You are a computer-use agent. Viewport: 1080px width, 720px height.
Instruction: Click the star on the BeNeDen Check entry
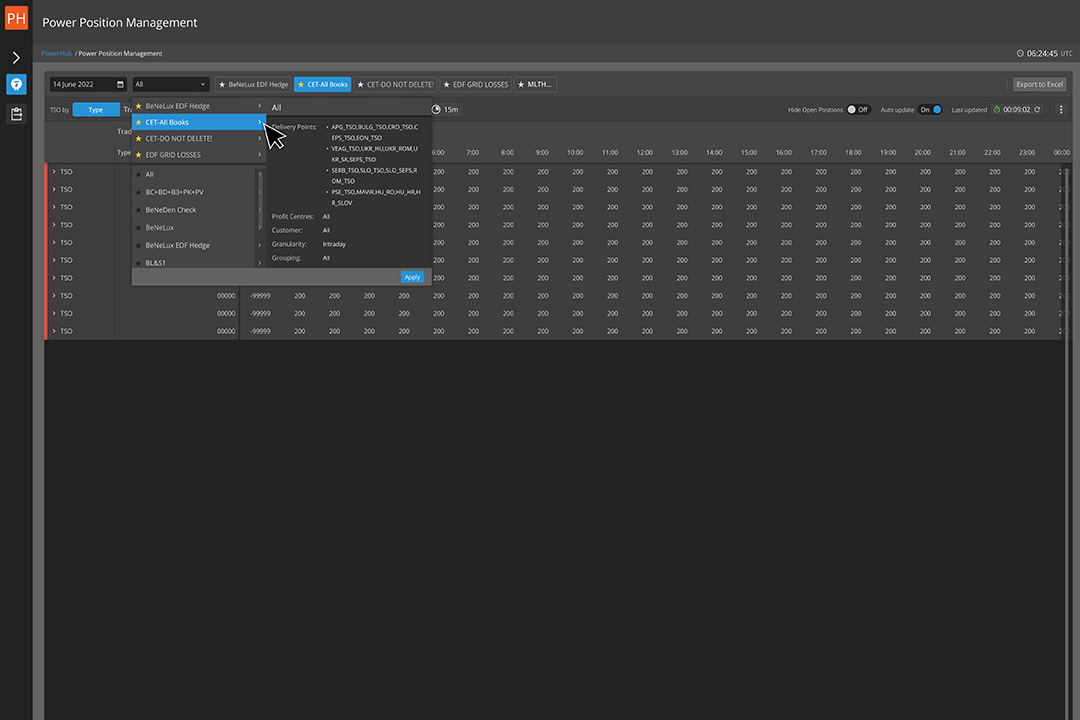click(x=138, y=210)
